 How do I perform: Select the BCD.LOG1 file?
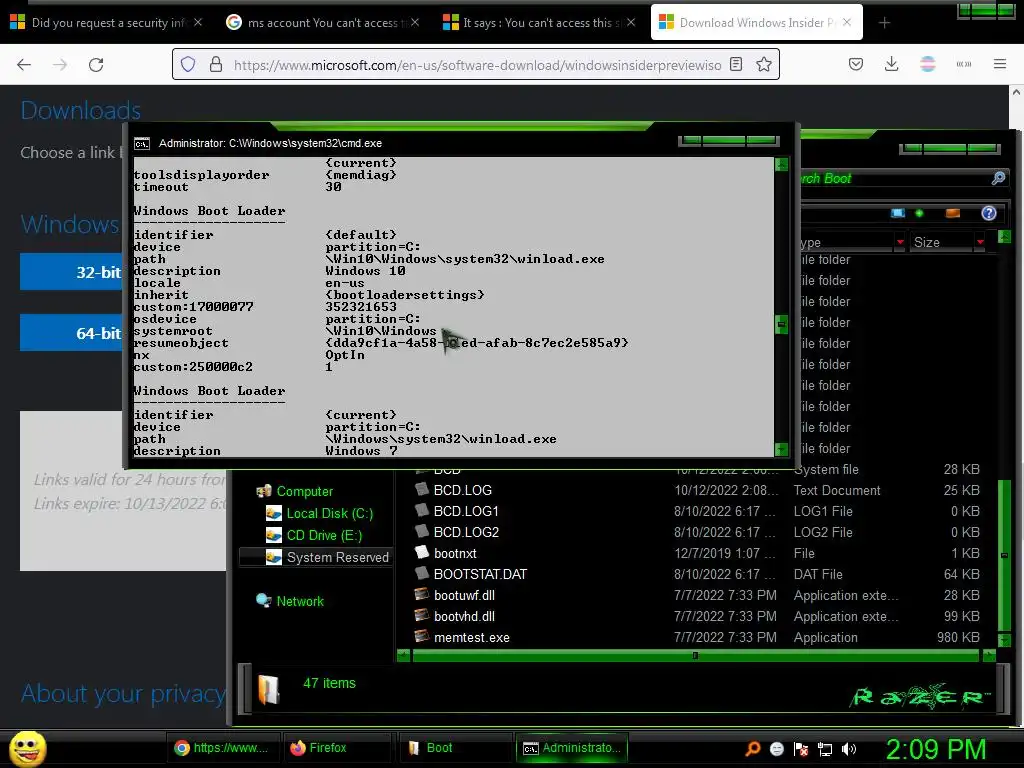click(x=466, y=511)
